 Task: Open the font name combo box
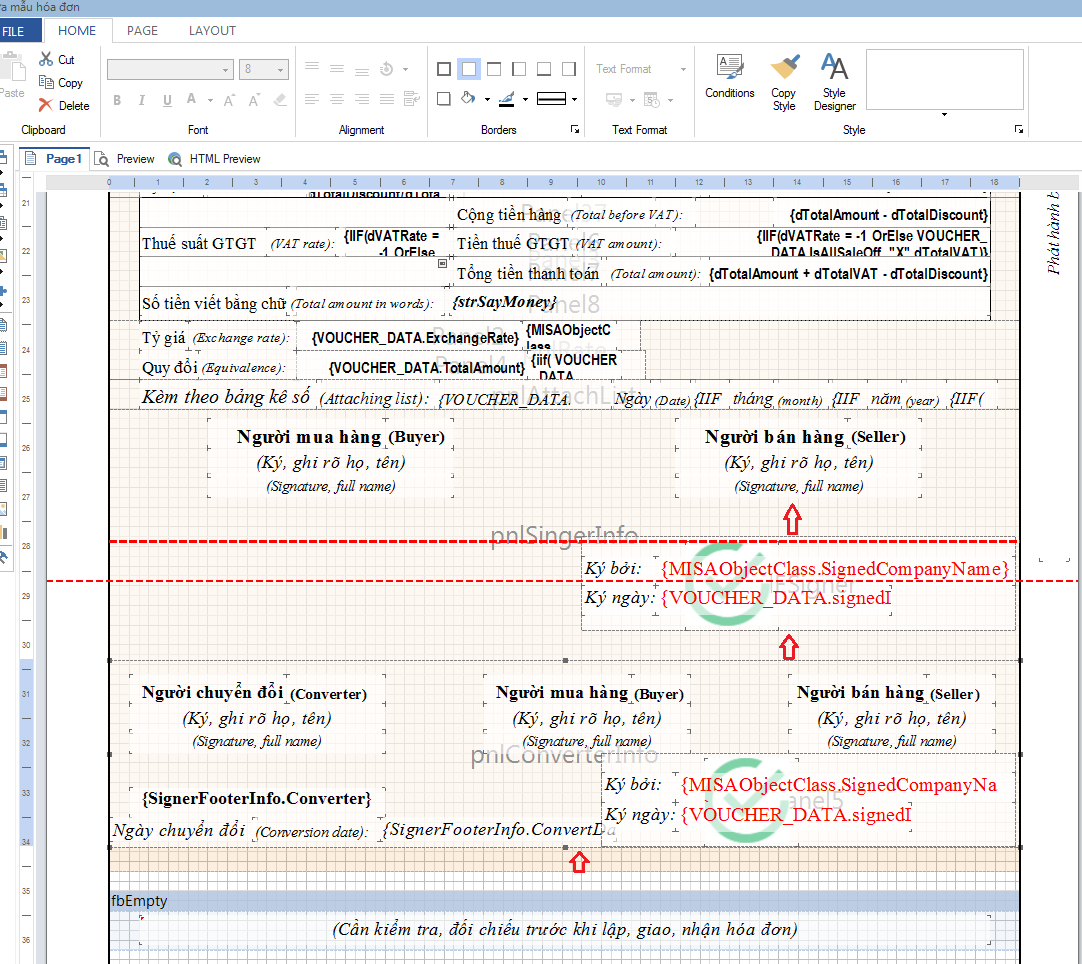[x=169, y=69]
